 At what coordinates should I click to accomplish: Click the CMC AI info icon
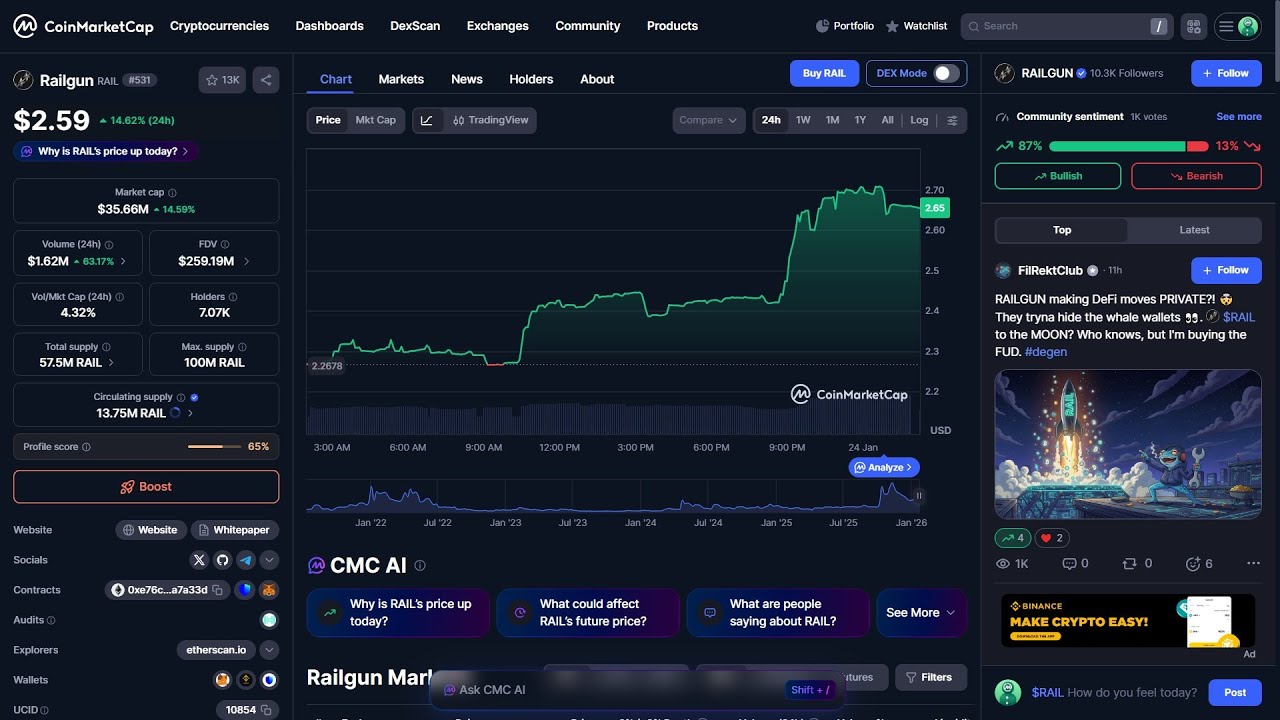pyautogui.click(x=420, y=566)
